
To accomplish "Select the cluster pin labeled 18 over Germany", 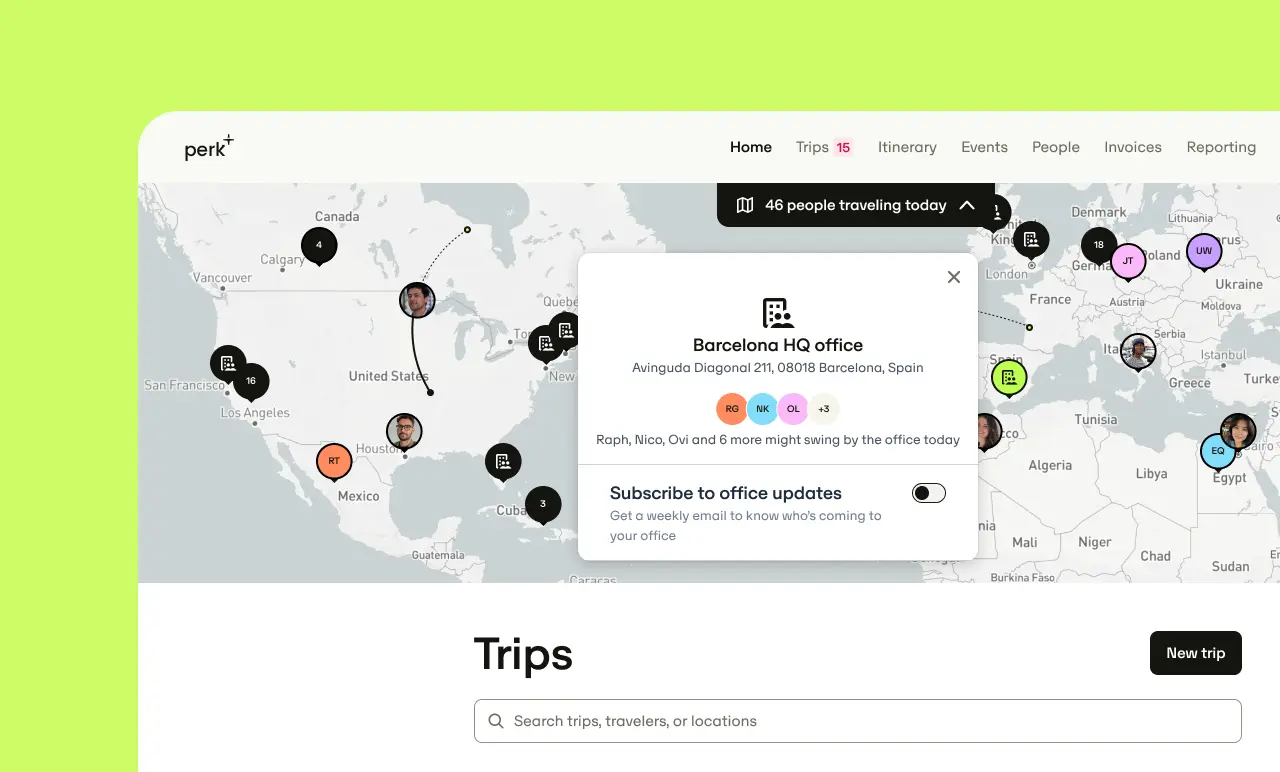I will (x=1099, y=246).
